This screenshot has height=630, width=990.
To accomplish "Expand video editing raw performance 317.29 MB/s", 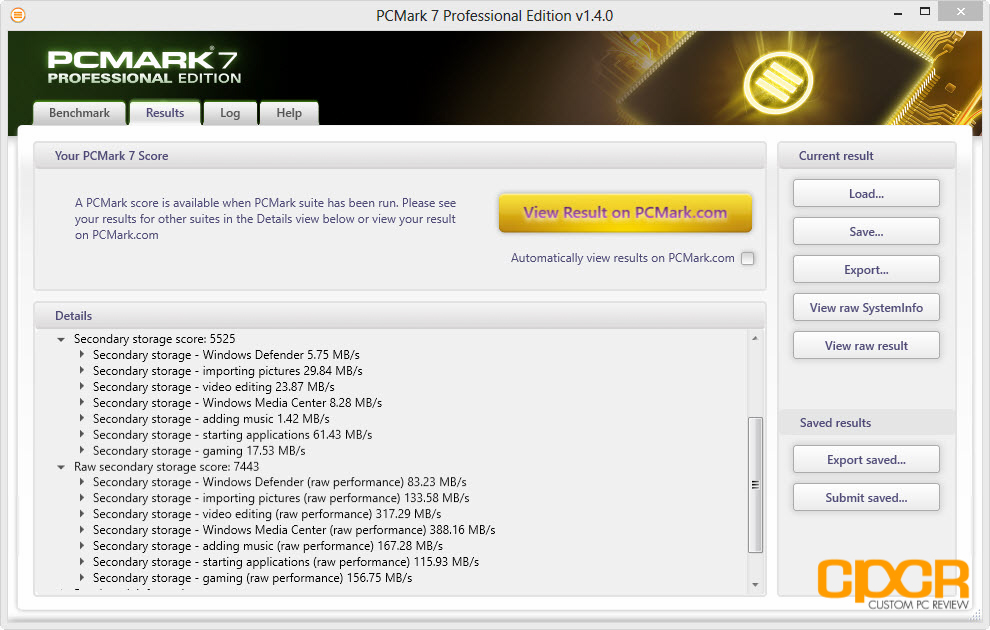I will pos(82,514).
